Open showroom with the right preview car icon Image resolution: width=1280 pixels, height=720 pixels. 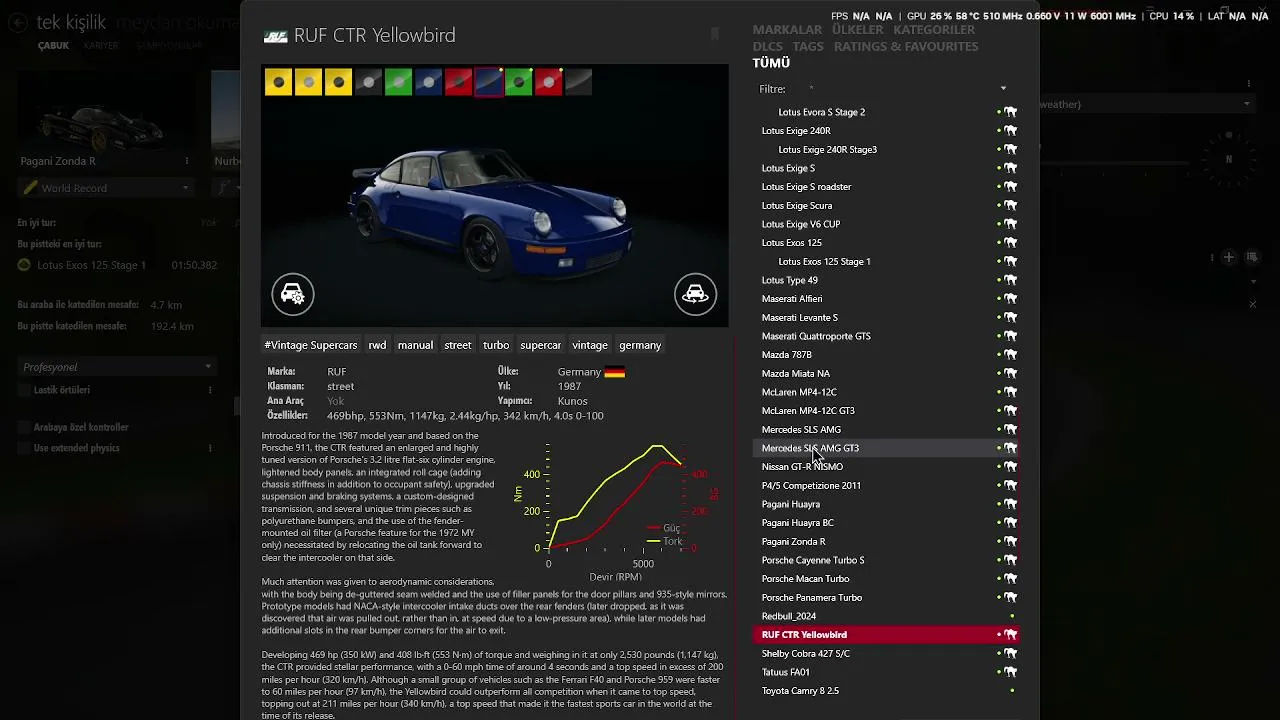point(695,294)
